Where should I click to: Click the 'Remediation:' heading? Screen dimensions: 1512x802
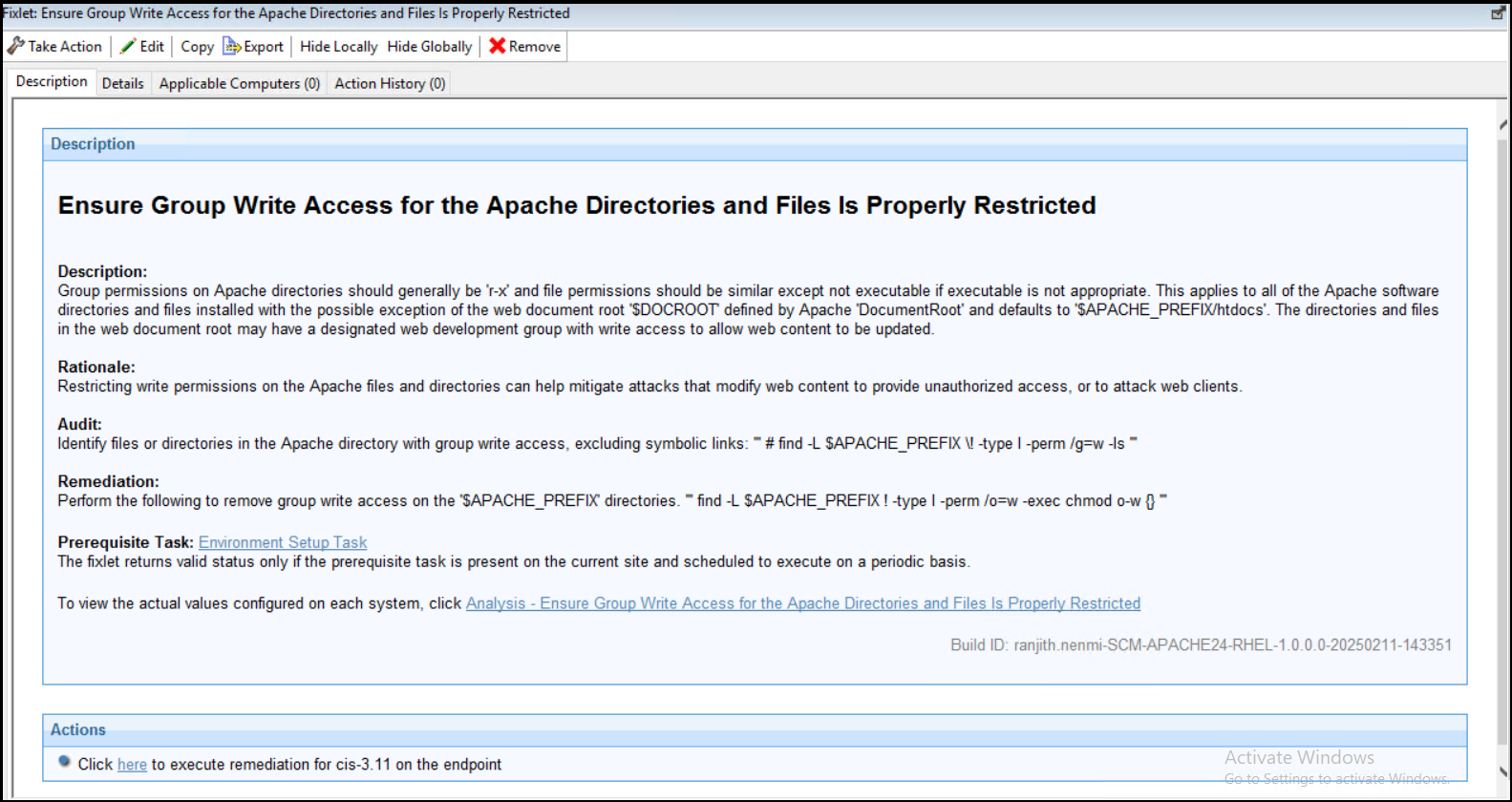click(x=108, y=481)
